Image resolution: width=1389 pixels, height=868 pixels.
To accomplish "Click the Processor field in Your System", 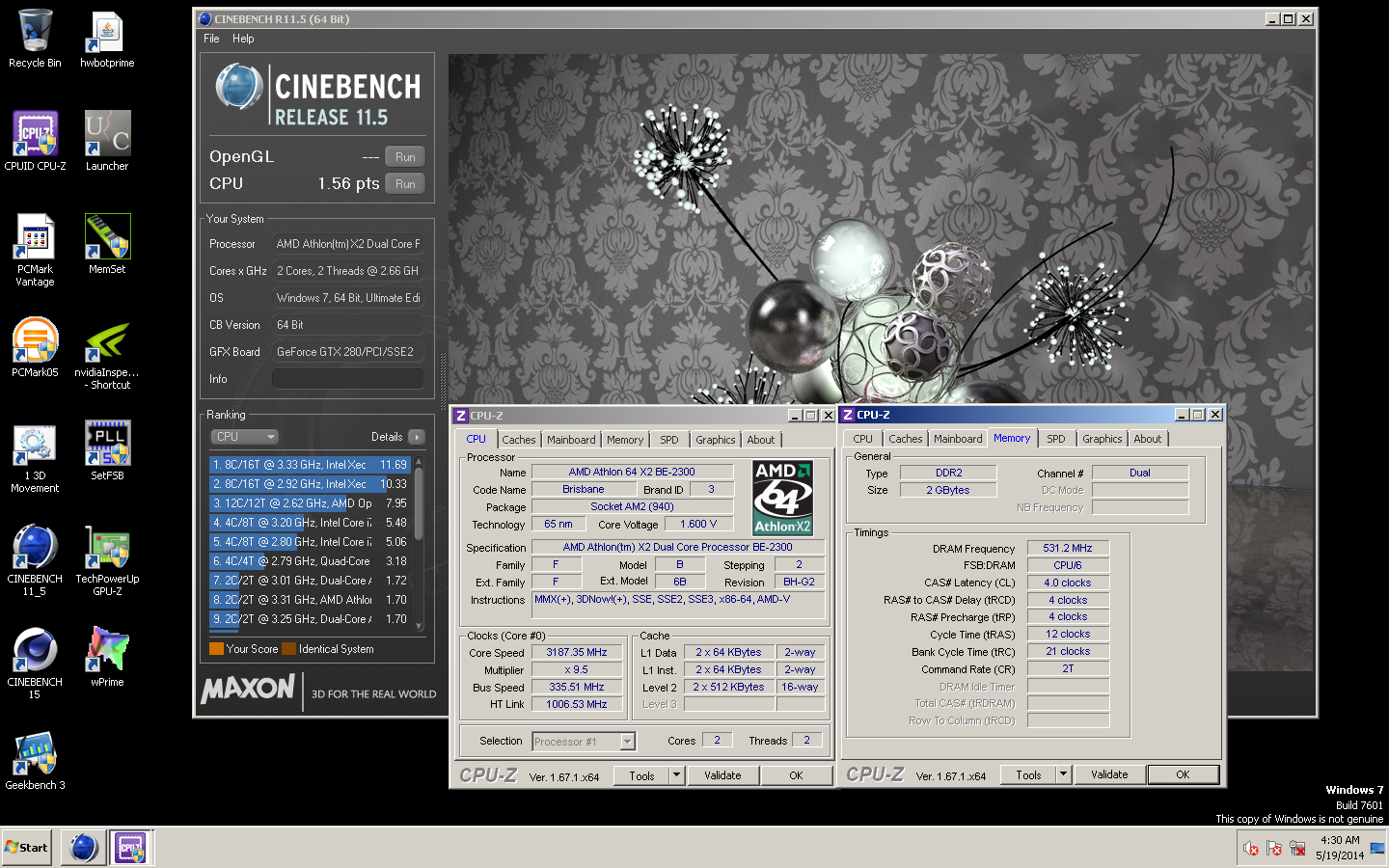I will [x=348, y=244].
